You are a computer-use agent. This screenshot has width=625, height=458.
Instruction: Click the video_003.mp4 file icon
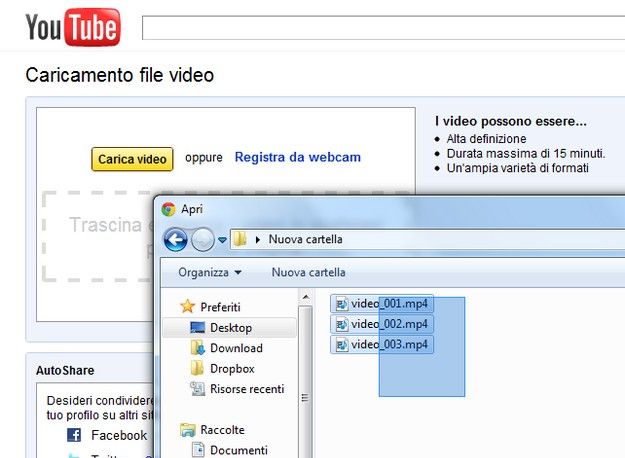(342, 345)
